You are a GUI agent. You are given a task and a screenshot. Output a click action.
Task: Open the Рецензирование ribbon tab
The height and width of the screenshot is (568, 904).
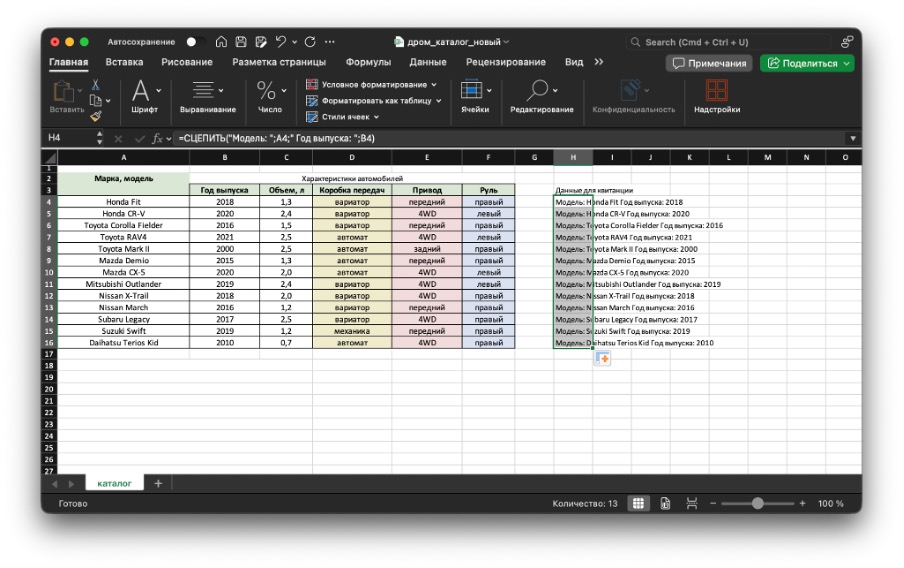[506, 62]
